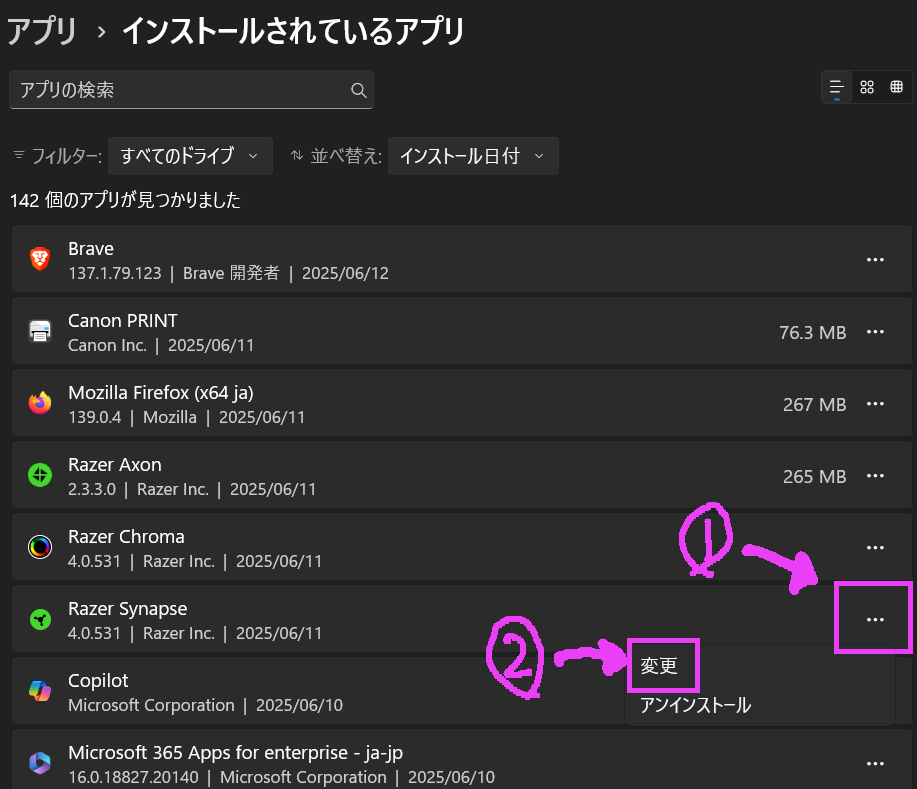Select the Copilot app name
This screenshot has height=789, width=917.
tap(98, 681)
